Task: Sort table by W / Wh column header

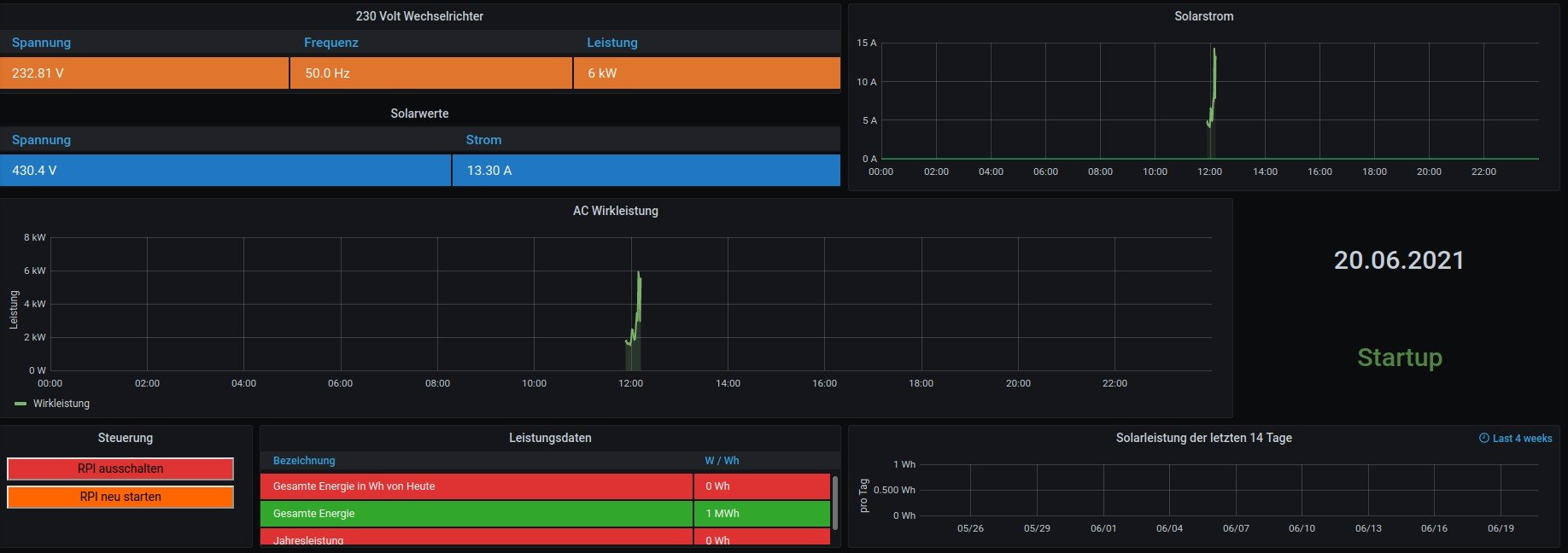Action: coord(722,461)
